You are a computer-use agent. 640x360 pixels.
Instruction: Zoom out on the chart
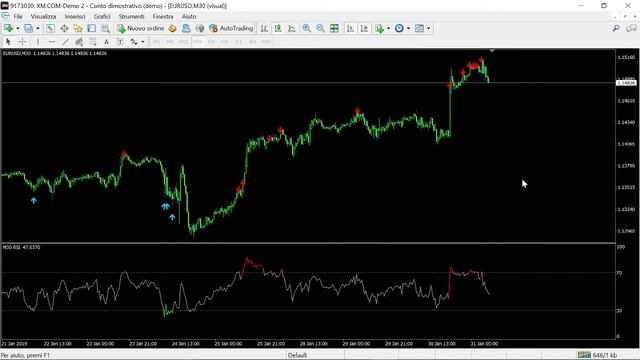click(320, 28)
